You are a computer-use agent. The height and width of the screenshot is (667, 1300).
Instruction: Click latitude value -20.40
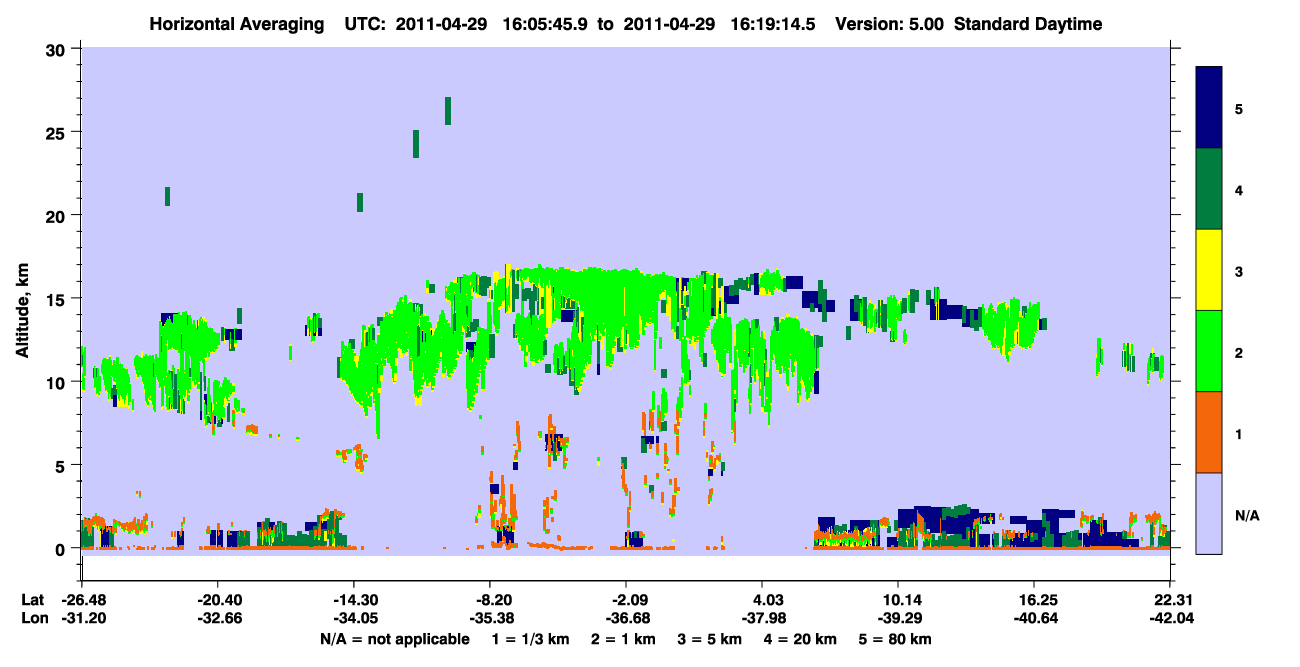click(217, 599)
